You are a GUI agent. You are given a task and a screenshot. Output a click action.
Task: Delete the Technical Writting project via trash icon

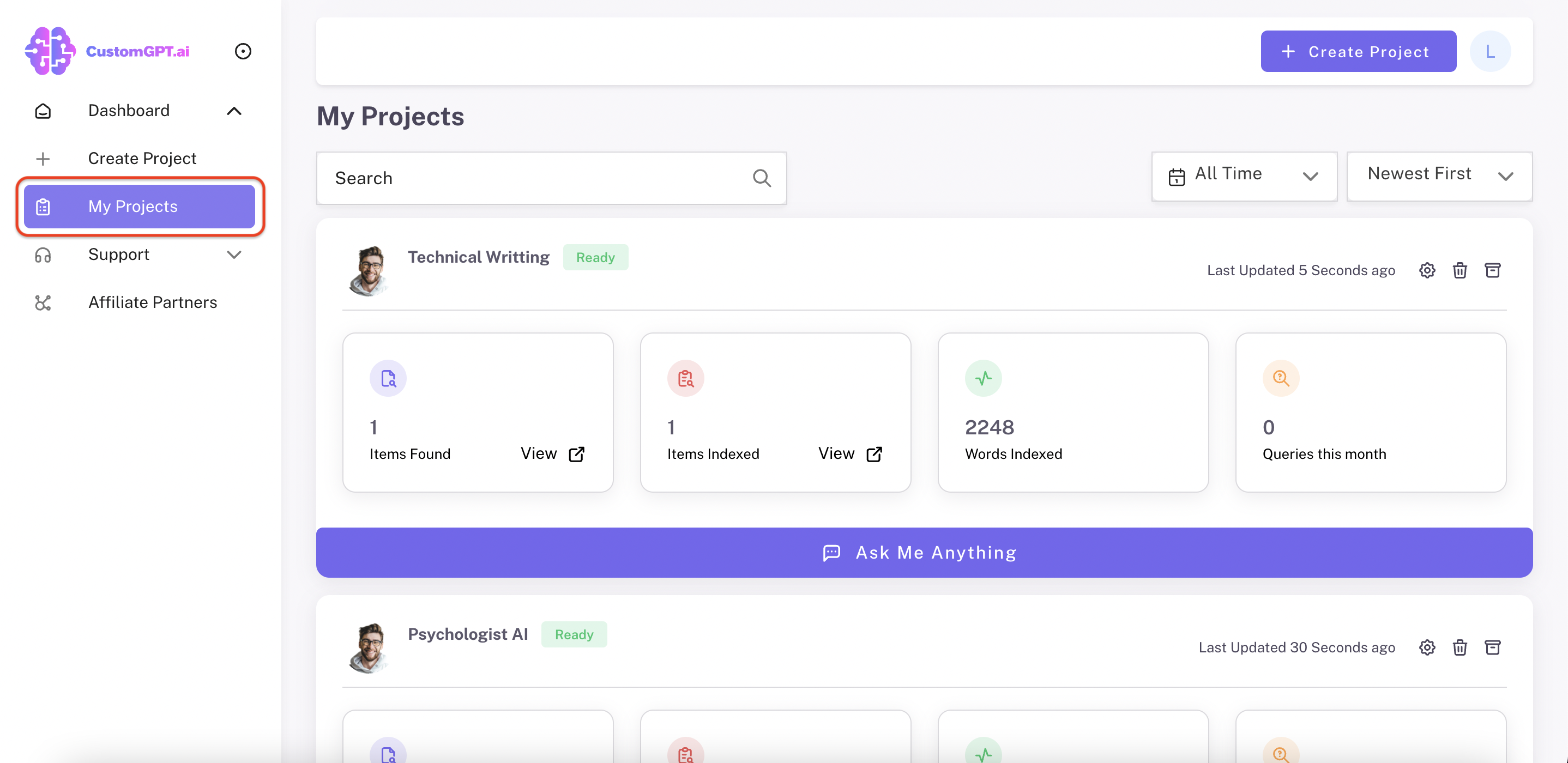pyautogui.click(x=1460, y=270)
